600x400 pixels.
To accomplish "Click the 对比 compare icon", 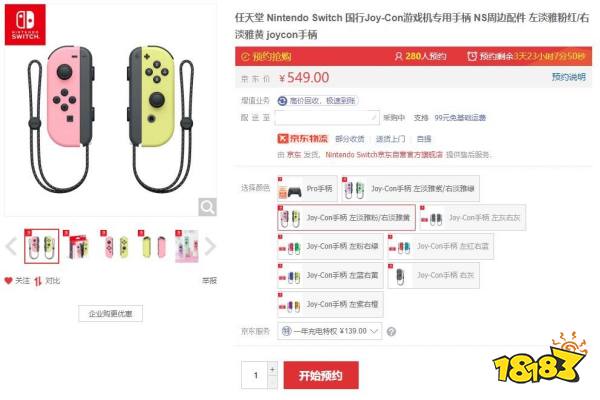I will 38,281.
